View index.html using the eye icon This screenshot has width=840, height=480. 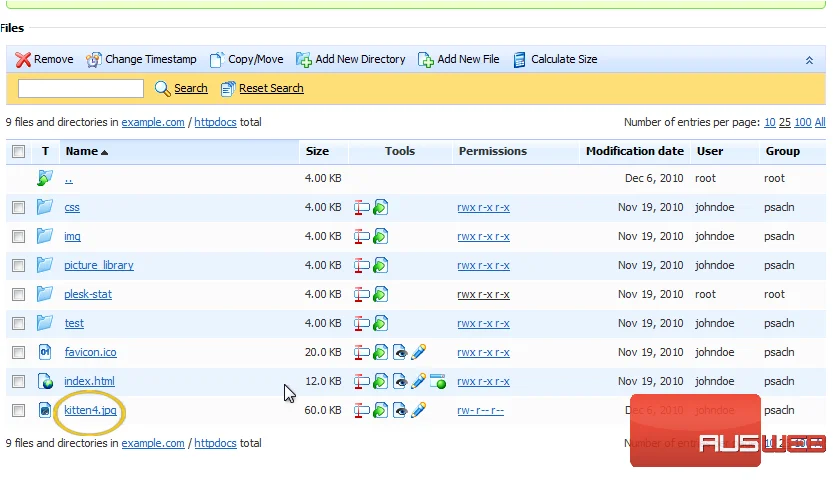(x=400, y=381)
